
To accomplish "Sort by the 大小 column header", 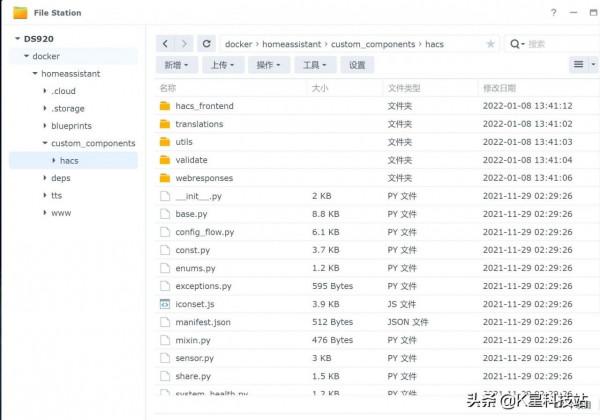I will click(320, 88).
